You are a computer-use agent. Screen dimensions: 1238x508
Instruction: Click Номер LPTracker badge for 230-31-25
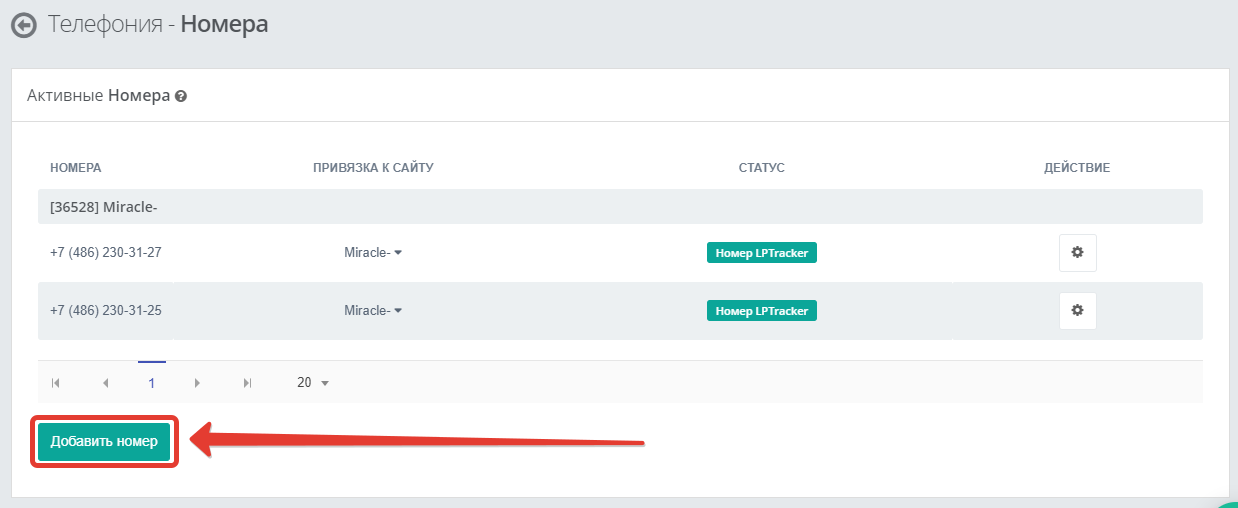coord(762,311)
